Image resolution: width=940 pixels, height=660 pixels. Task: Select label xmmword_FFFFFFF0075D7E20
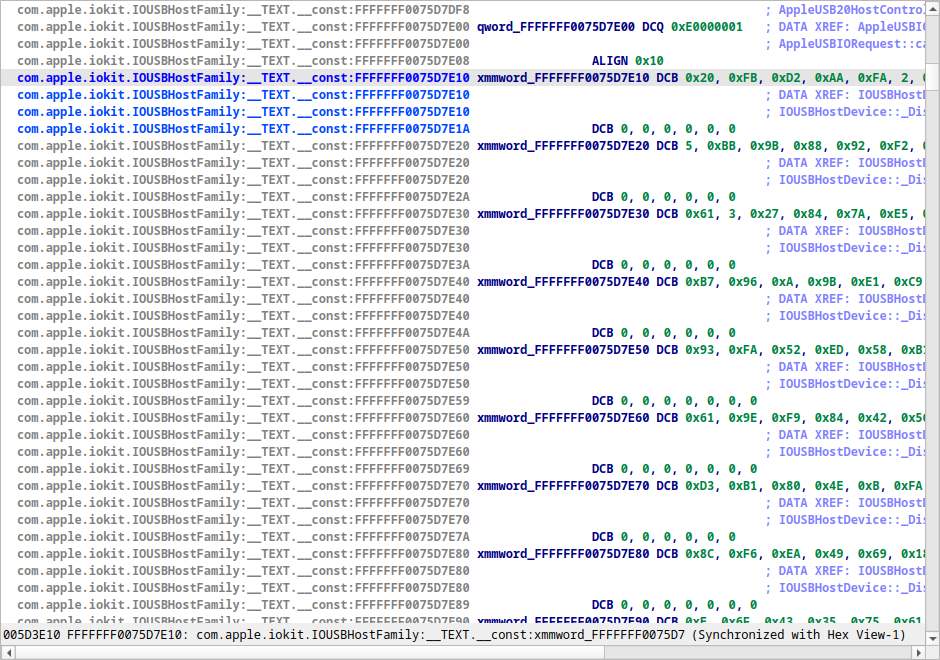click(x=563, y=146)
